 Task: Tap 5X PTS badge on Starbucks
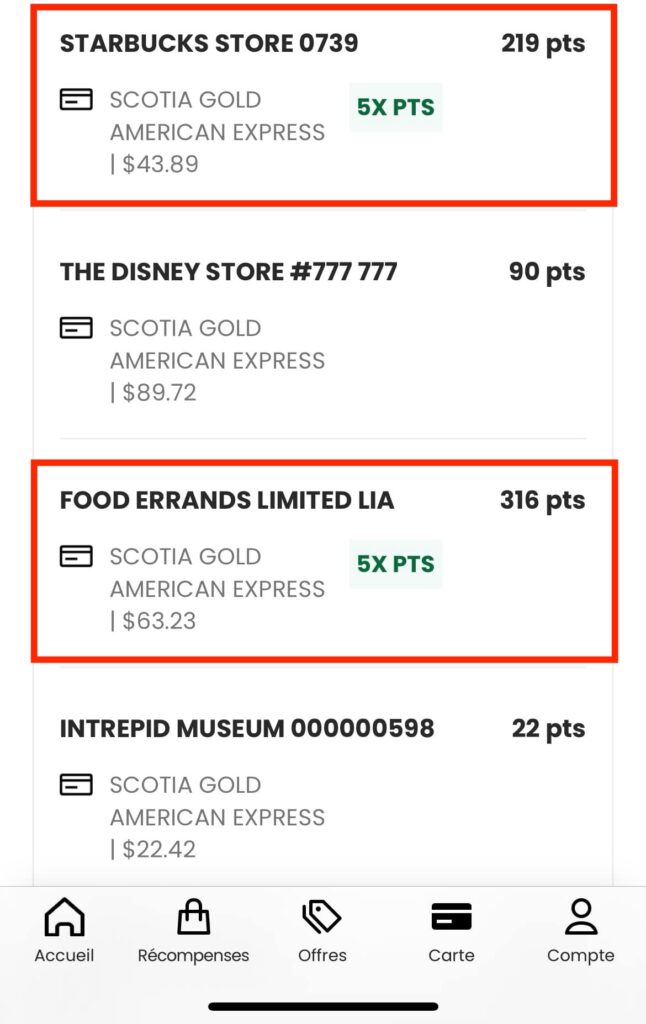[x=395, y=108]
